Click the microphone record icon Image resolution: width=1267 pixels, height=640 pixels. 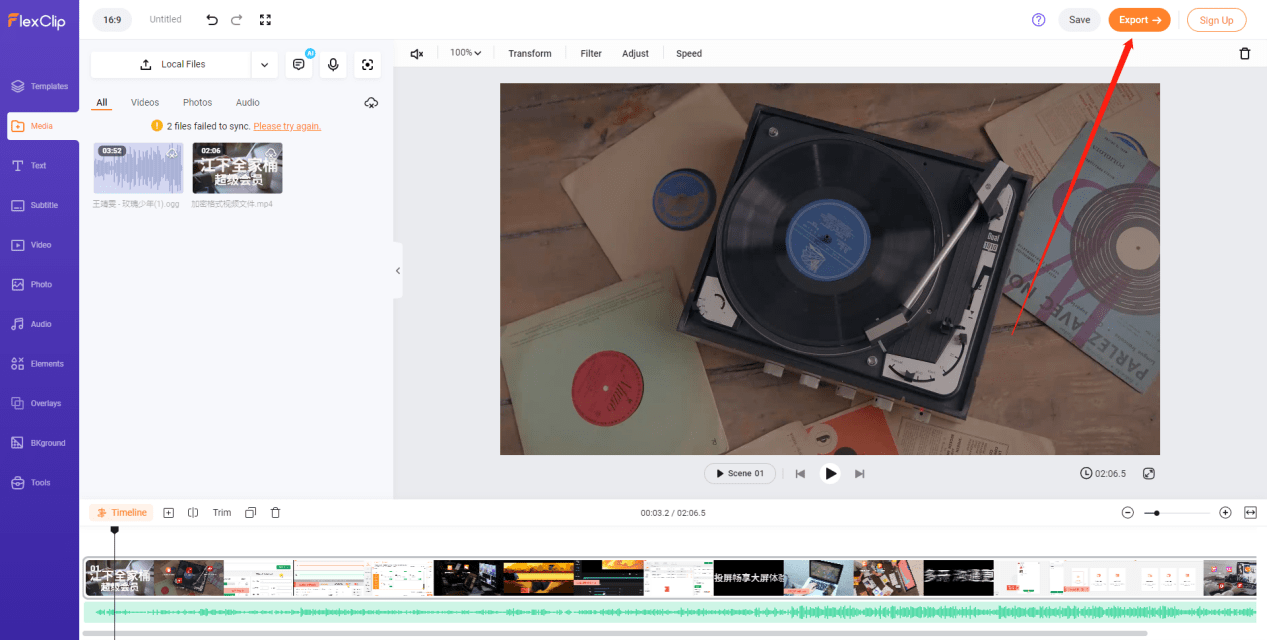333,64
